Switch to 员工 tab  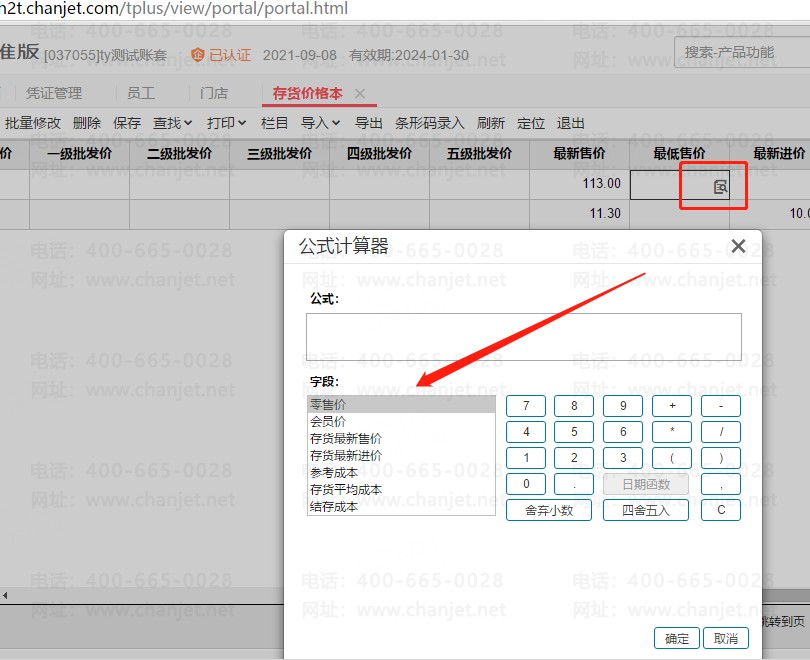pos(141,93)
